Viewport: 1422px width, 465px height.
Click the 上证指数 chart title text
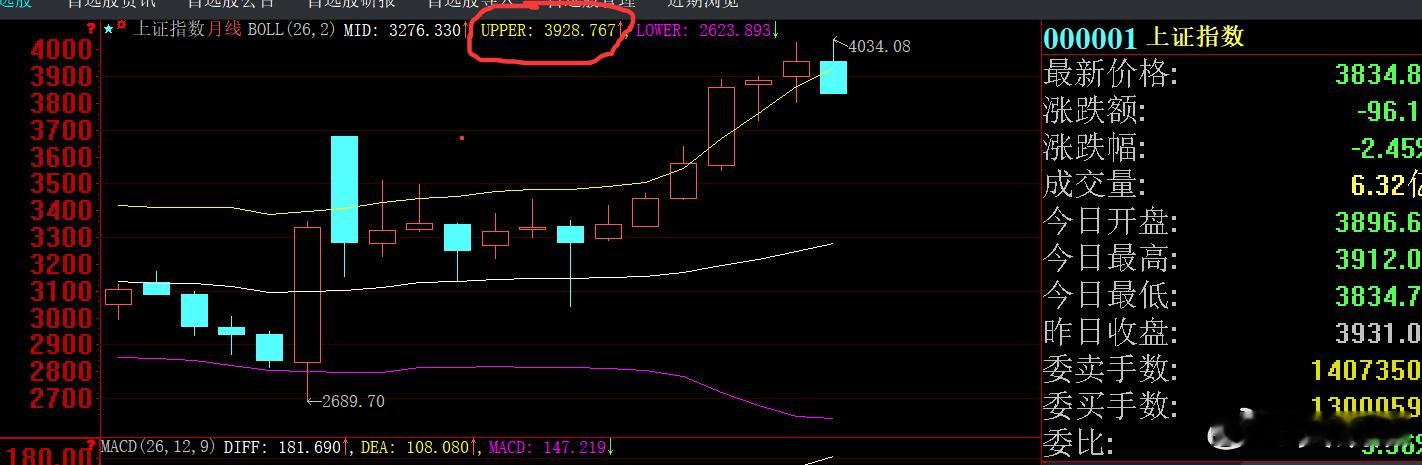[x=170, y=30]
